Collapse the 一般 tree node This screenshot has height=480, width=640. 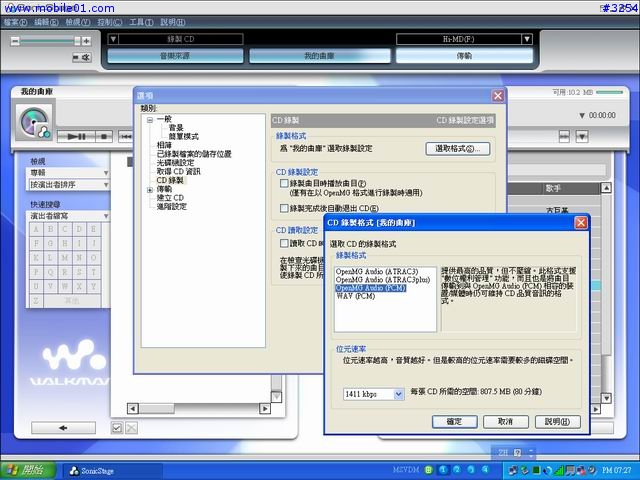150,120
